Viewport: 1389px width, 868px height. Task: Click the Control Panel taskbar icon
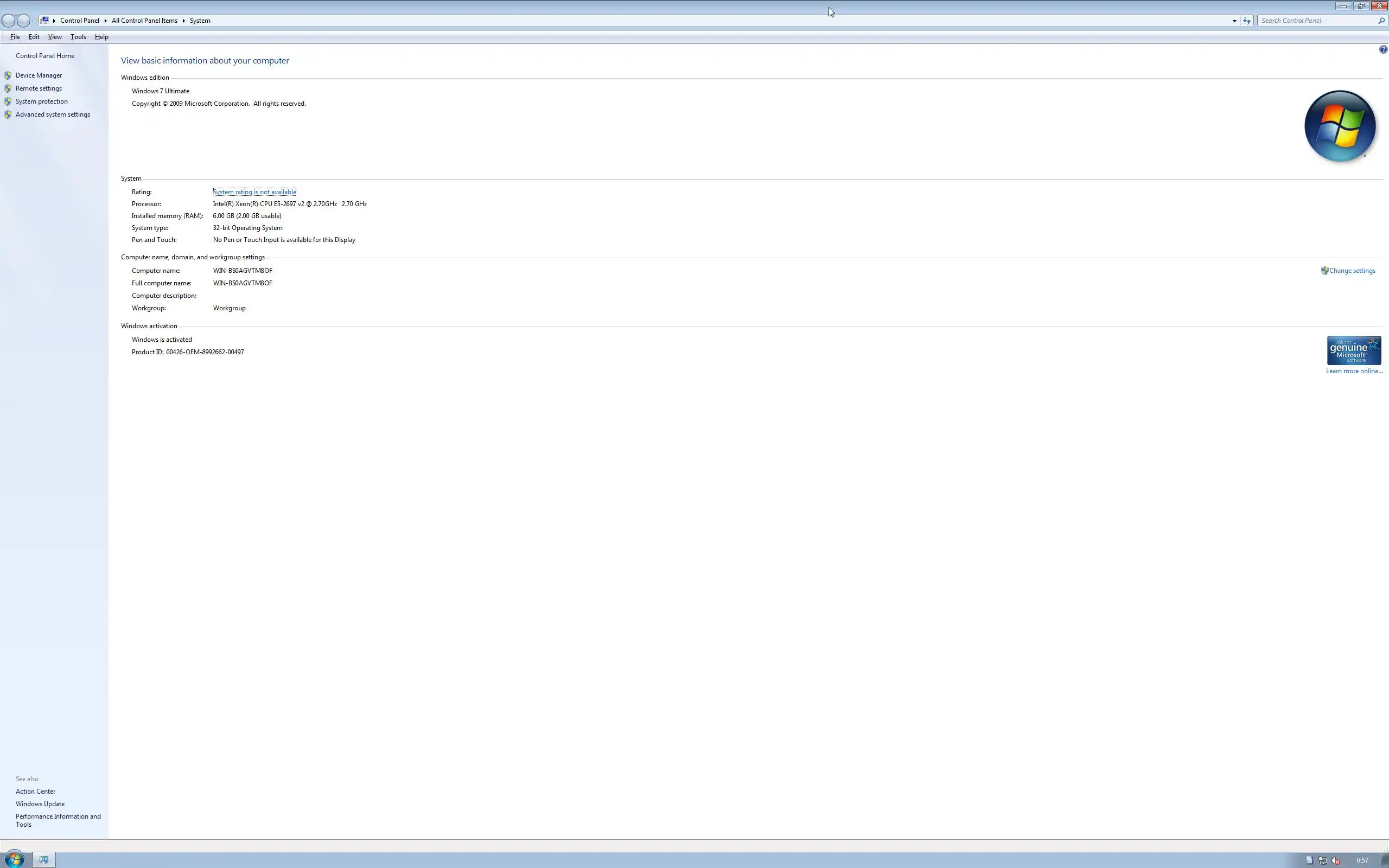tap(43, 859)
